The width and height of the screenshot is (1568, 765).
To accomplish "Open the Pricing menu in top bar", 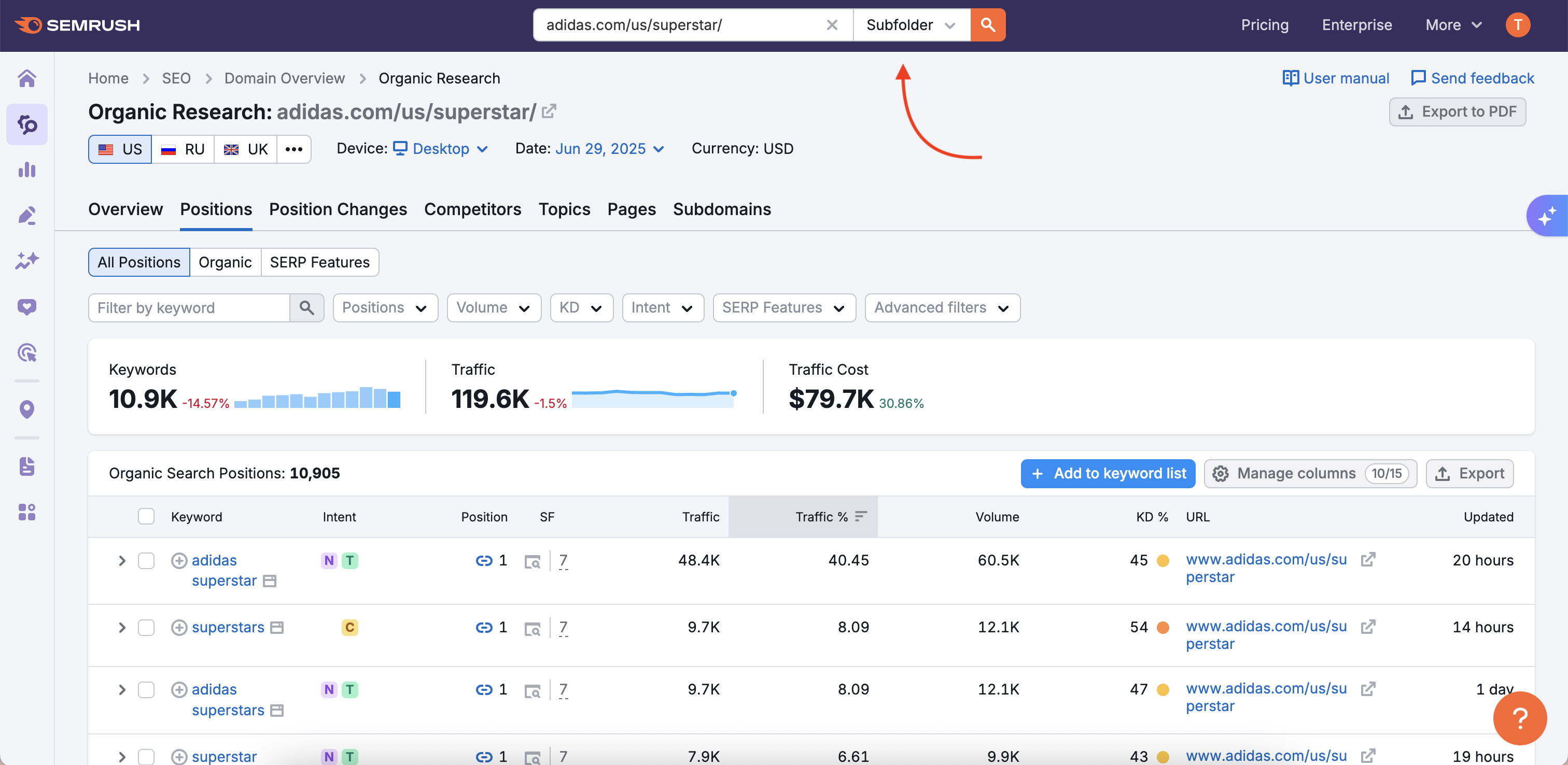I will 1265,25.
